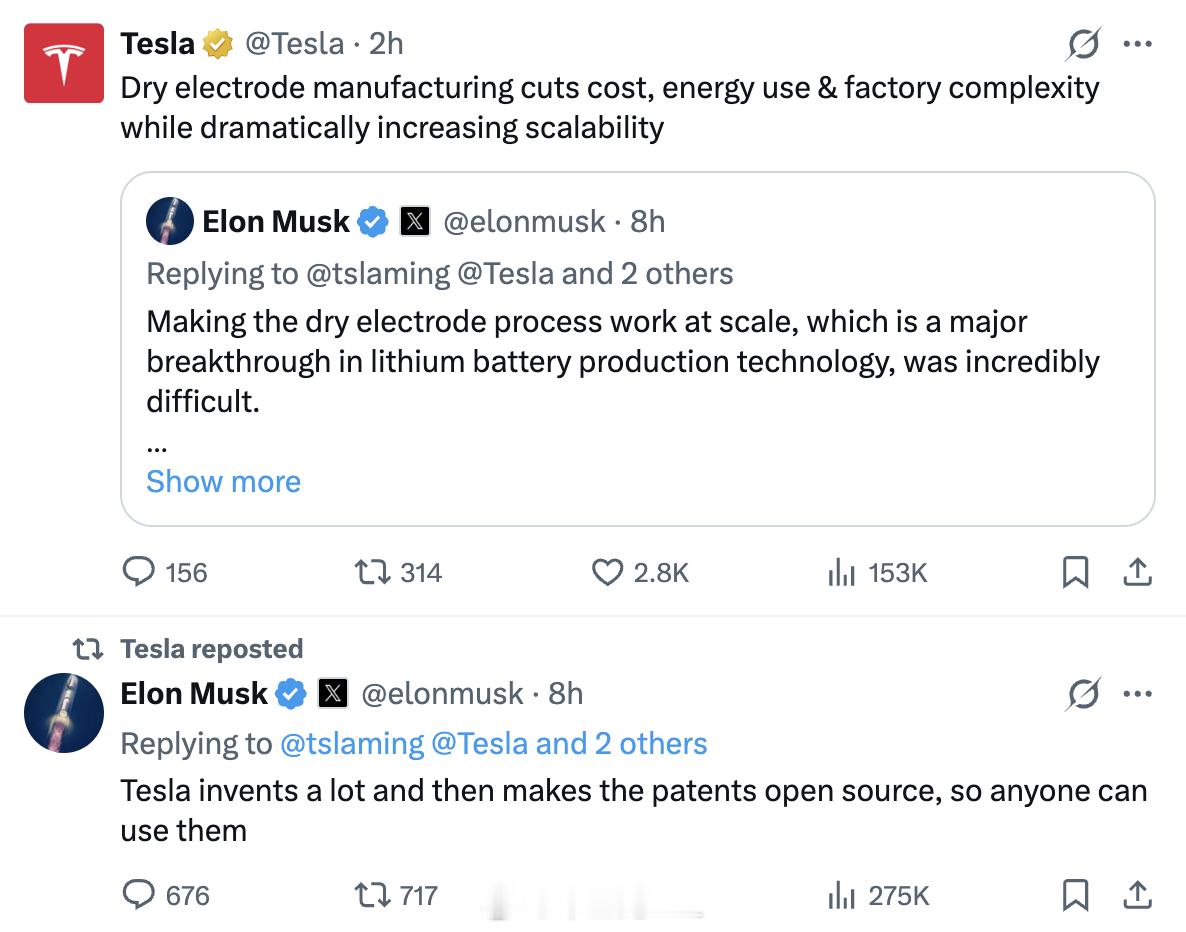Like Tesla's dry electrode post

pos(608,572)
